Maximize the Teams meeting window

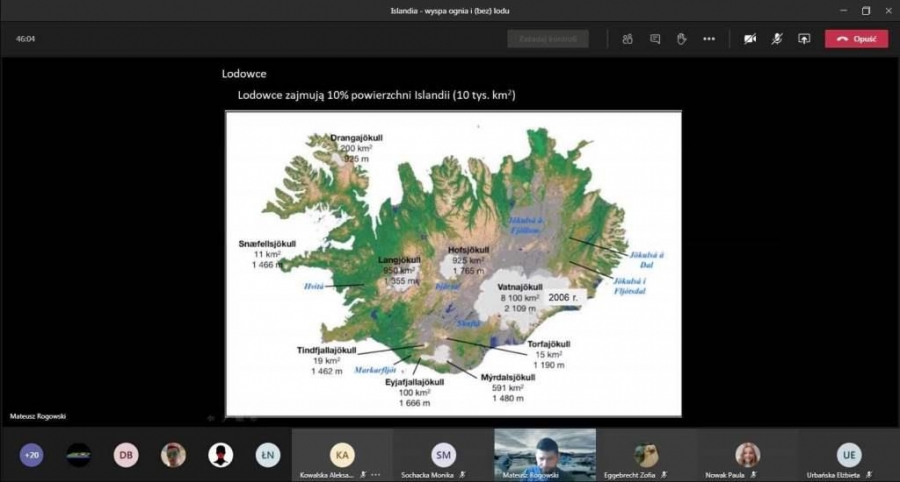(x=865, y=11)
